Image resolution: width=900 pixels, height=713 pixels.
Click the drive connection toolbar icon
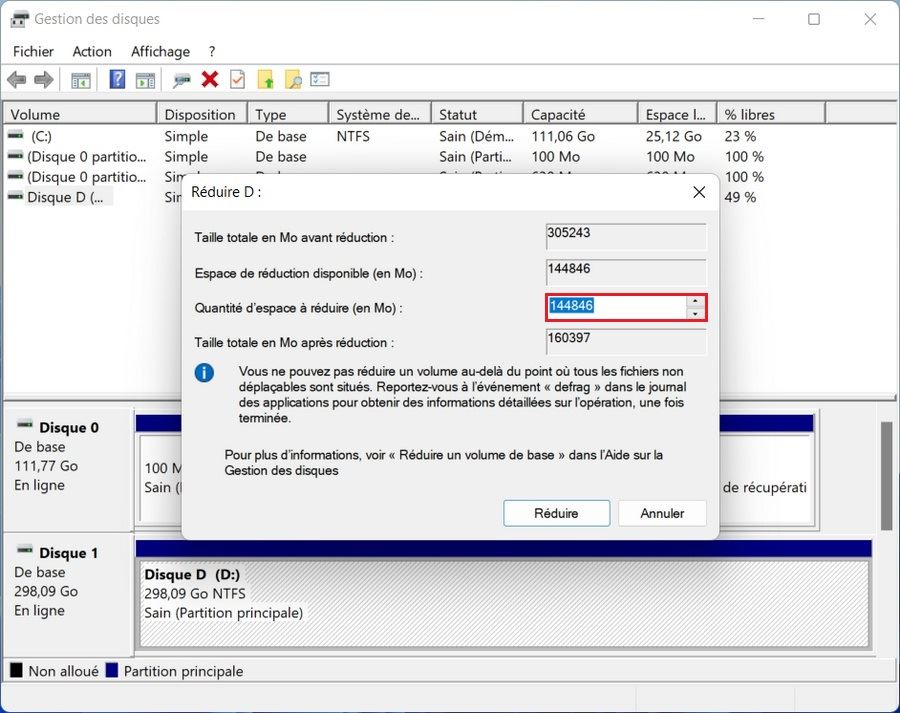182,80
